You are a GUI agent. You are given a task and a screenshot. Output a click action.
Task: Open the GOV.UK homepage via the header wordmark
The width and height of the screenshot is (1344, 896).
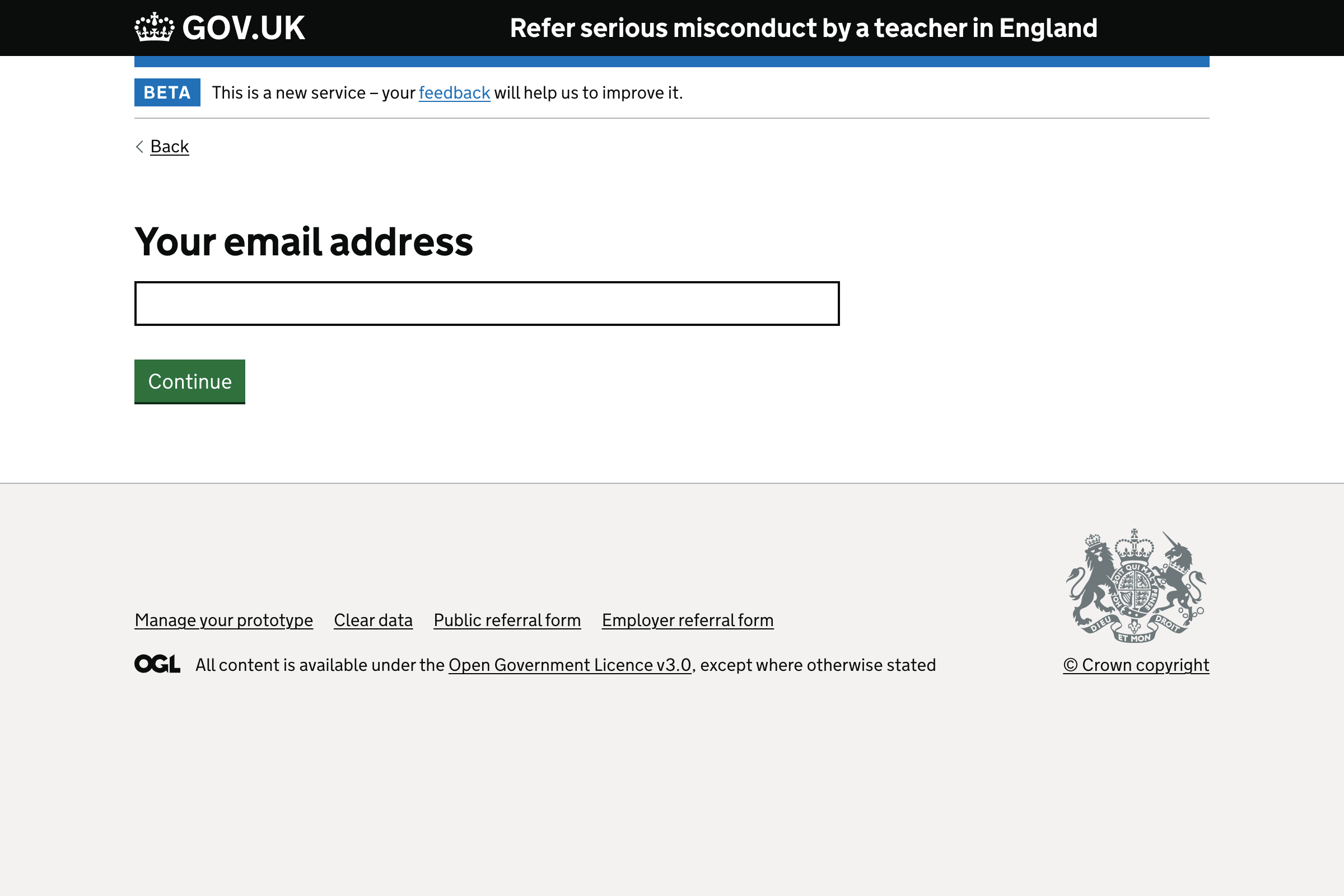click(242, 27)
